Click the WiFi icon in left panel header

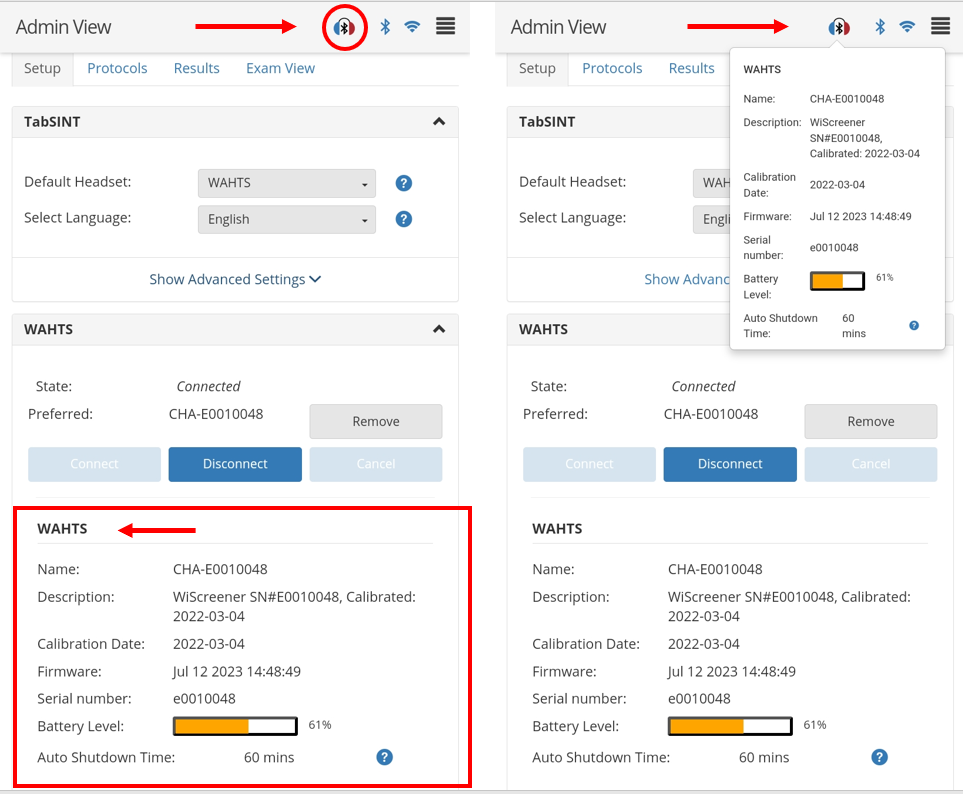coord(412,27)
